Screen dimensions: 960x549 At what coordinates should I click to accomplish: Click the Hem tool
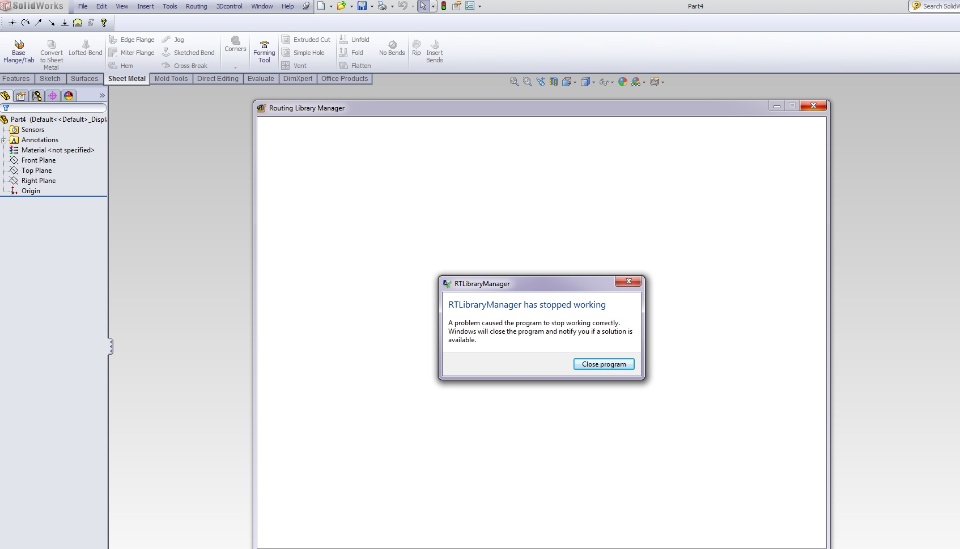[x=121, y=65]
